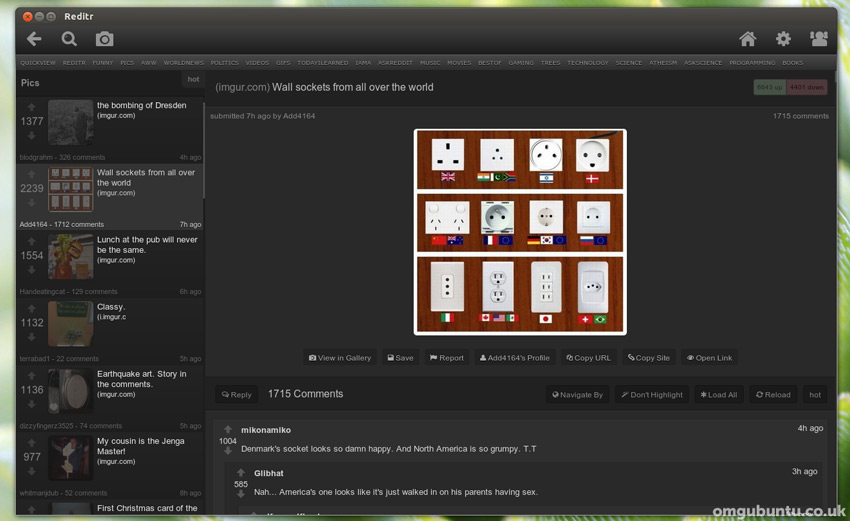Screen dimensions: 850x521
Task: Click the View in Gallery button
Action: [340, 358]
